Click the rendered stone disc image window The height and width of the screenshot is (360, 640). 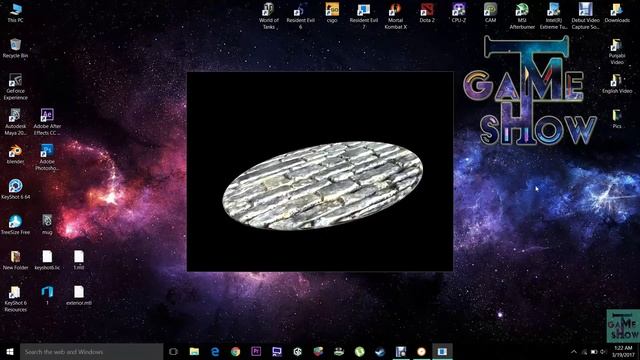[320, 171]
